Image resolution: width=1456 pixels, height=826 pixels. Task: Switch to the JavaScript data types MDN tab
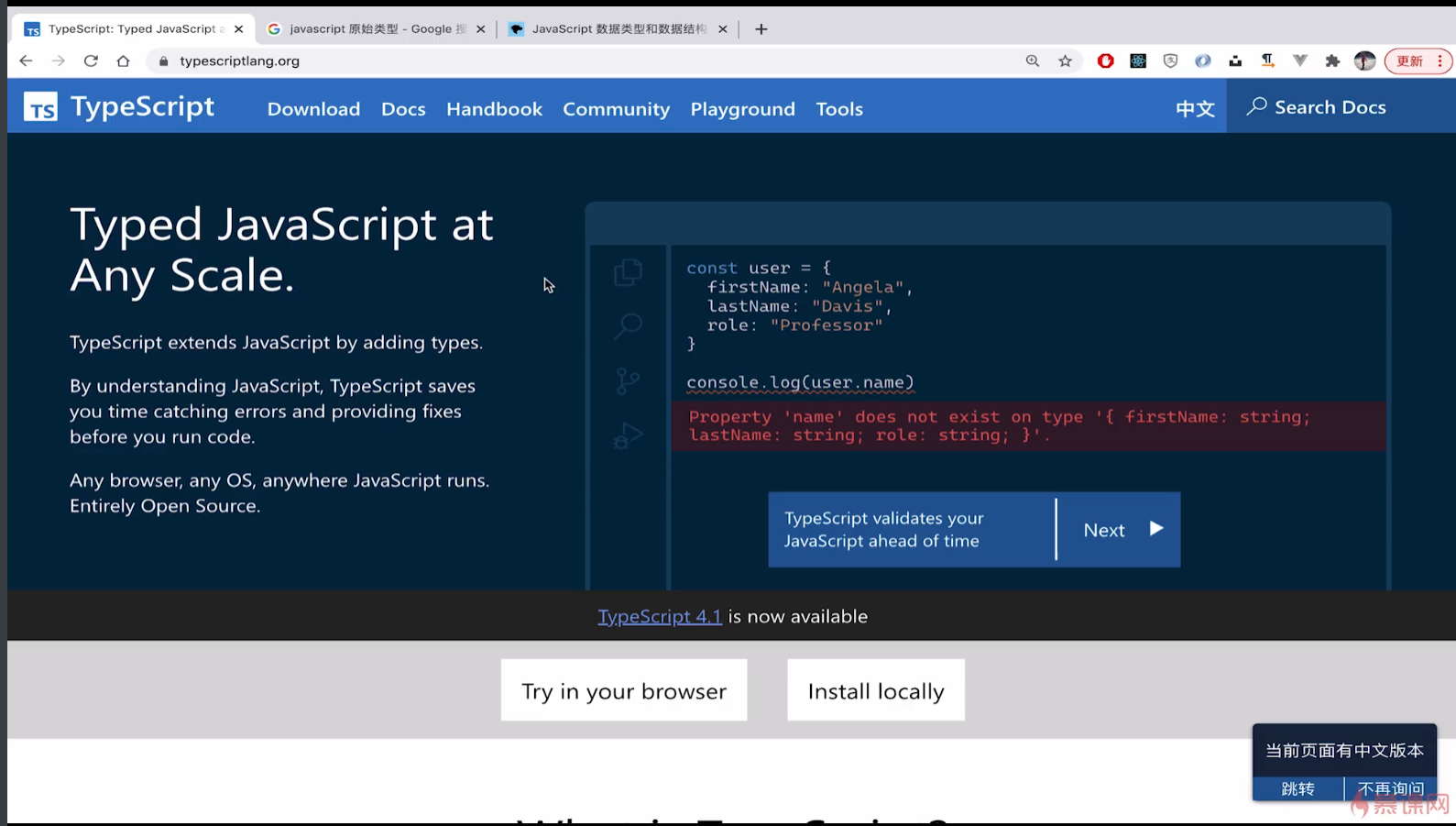[x=619, y=29]
